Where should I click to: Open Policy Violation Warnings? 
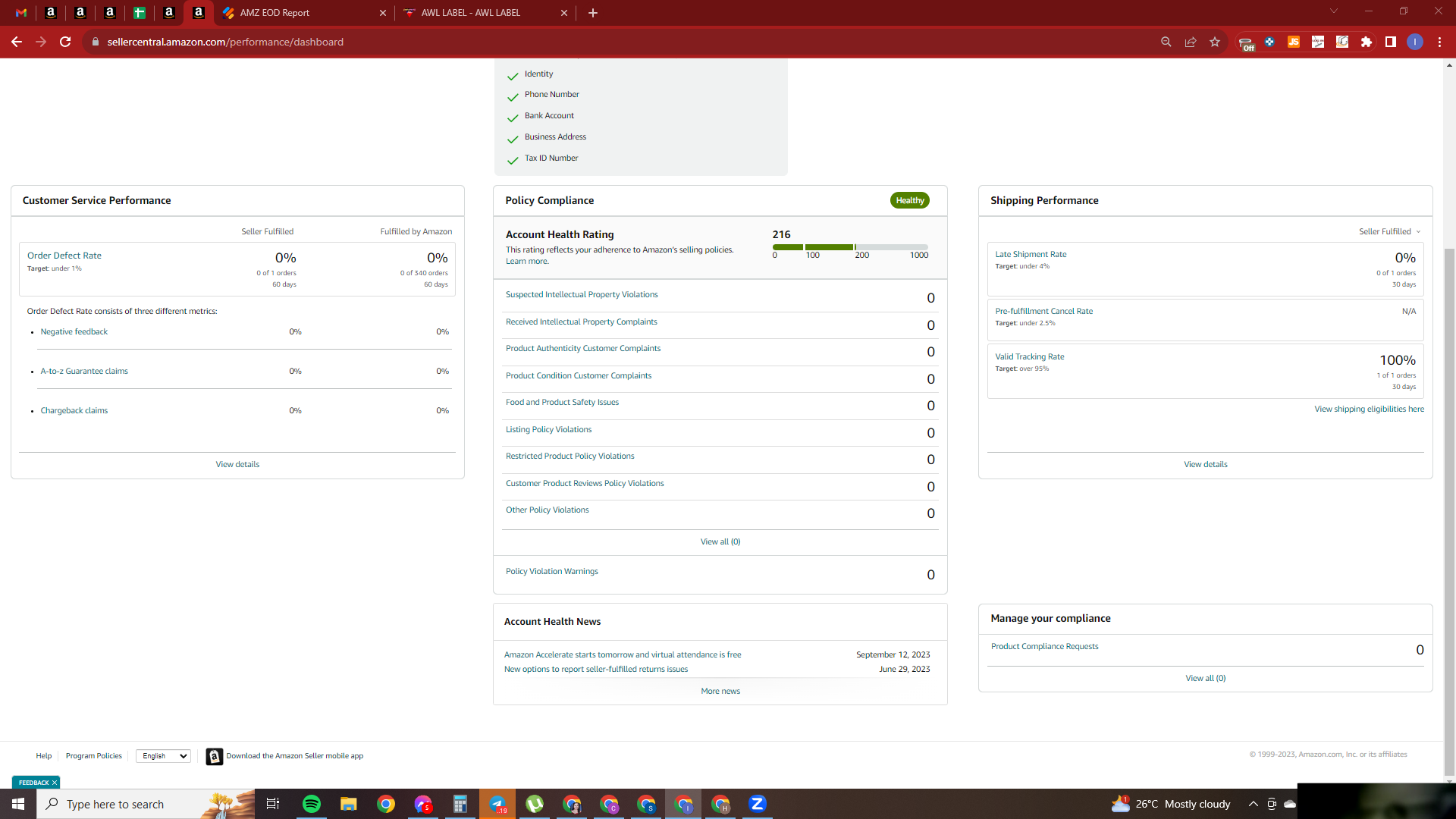point(551,571)
